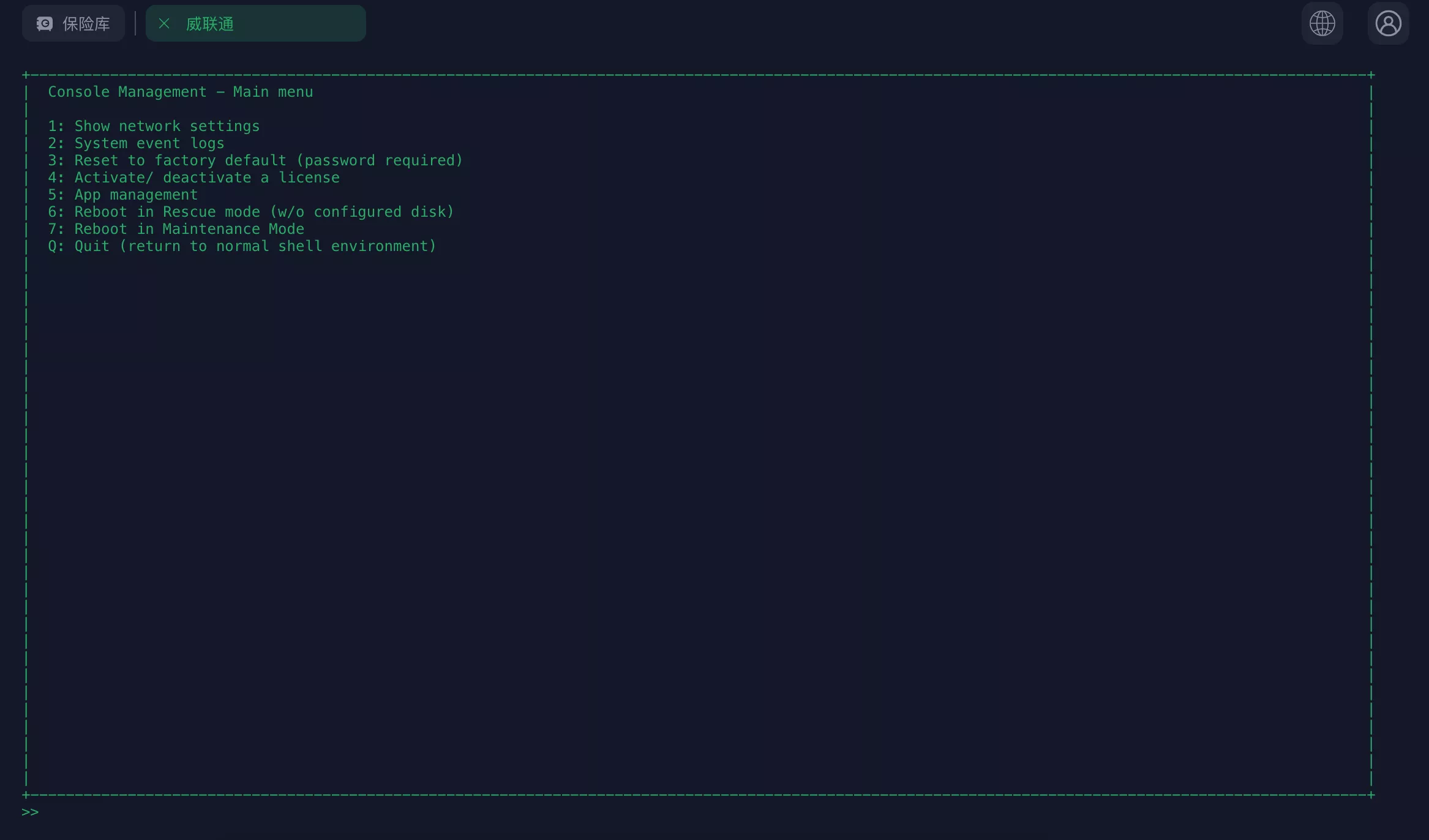Open the user account profile icon

1388,24
